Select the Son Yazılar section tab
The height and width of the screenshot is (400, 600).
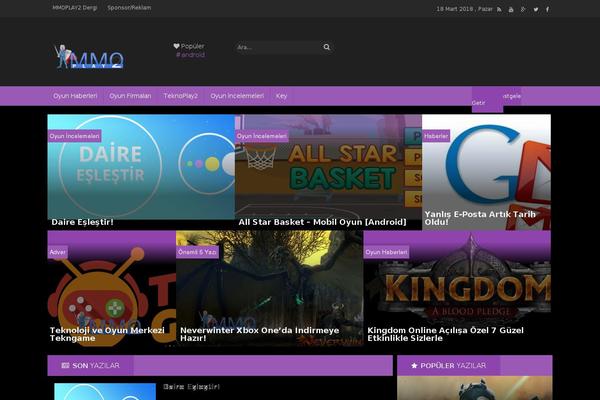point(91,366)
